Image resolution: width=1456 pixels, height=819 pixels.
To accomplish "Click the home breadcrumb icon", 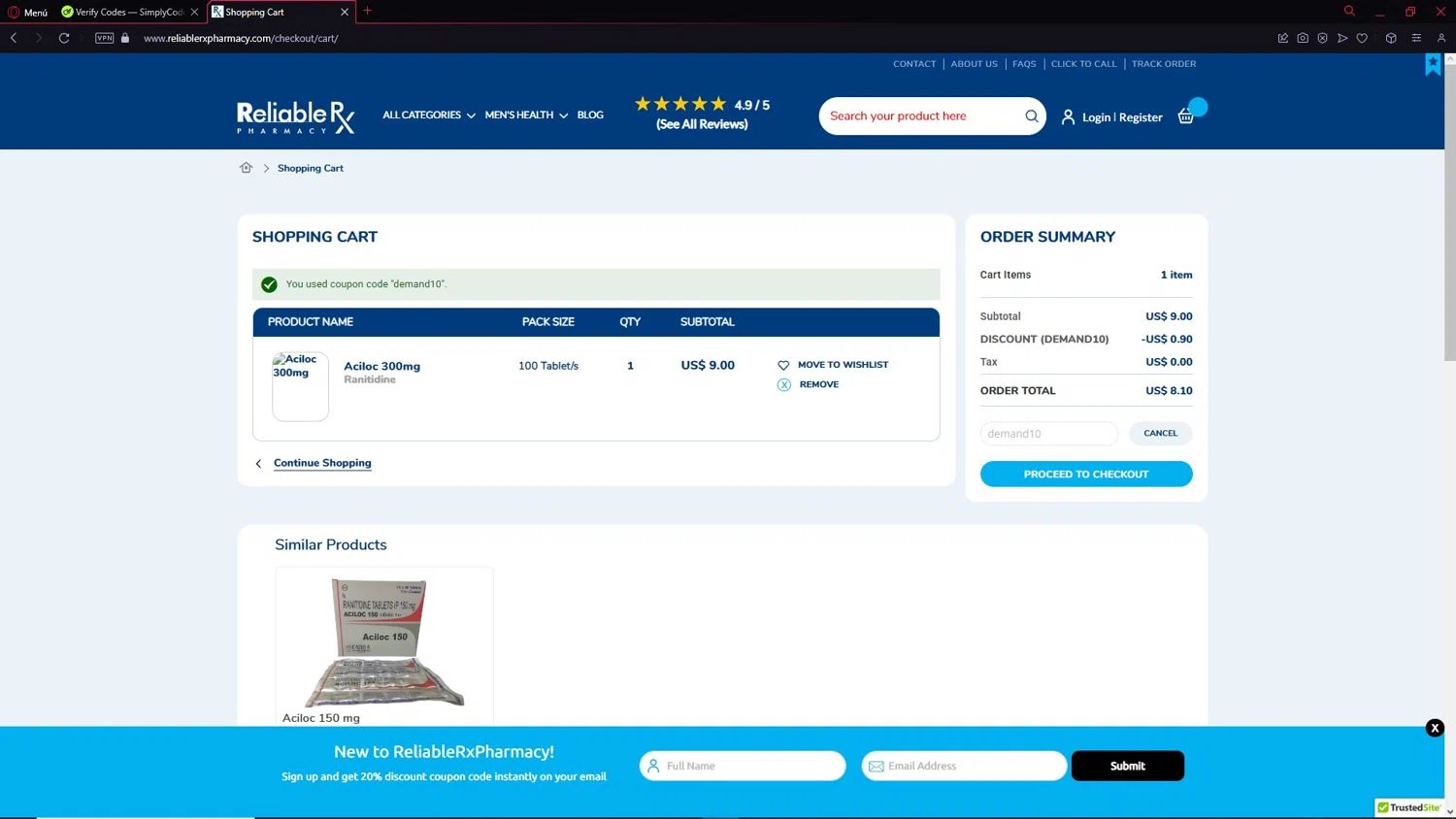I will point(246,168).
